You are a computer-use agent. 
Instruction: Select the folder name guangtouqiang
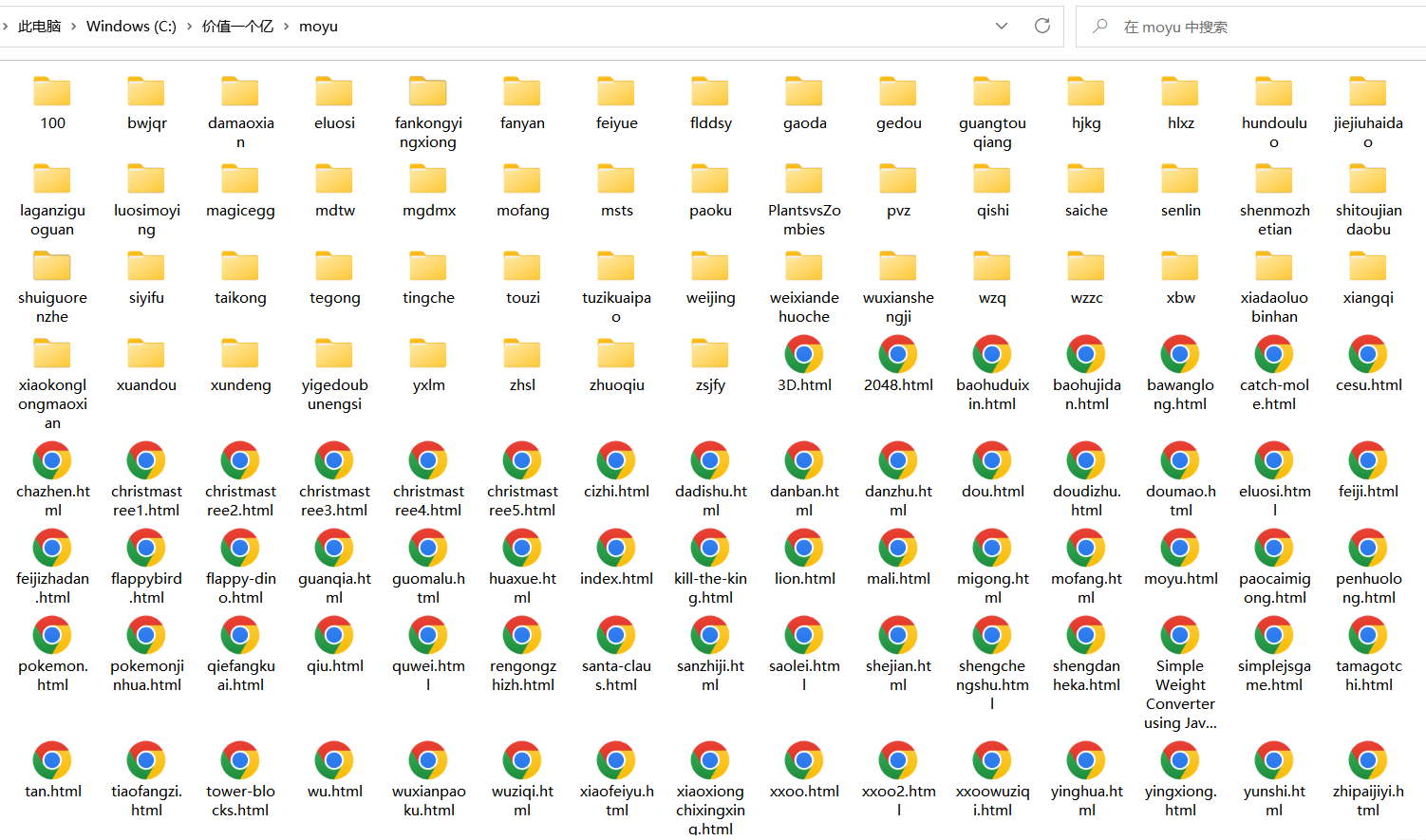click(x=992, y=133)
